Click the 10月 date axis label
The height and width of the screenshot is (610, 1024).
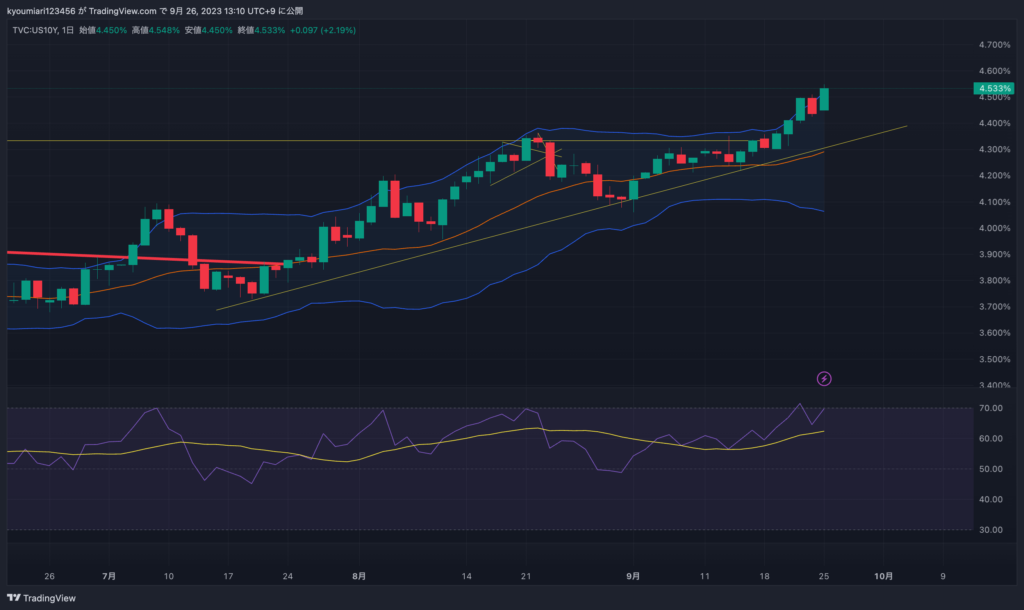(x=884, y=576)
